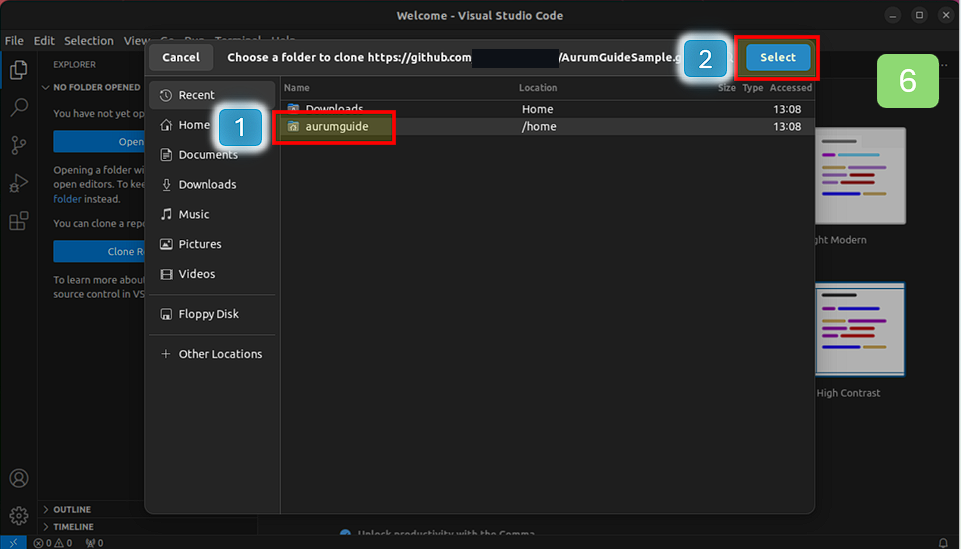Select the aurumguide folder row
This screenshot has width=961, height=549.
[547, 127]
